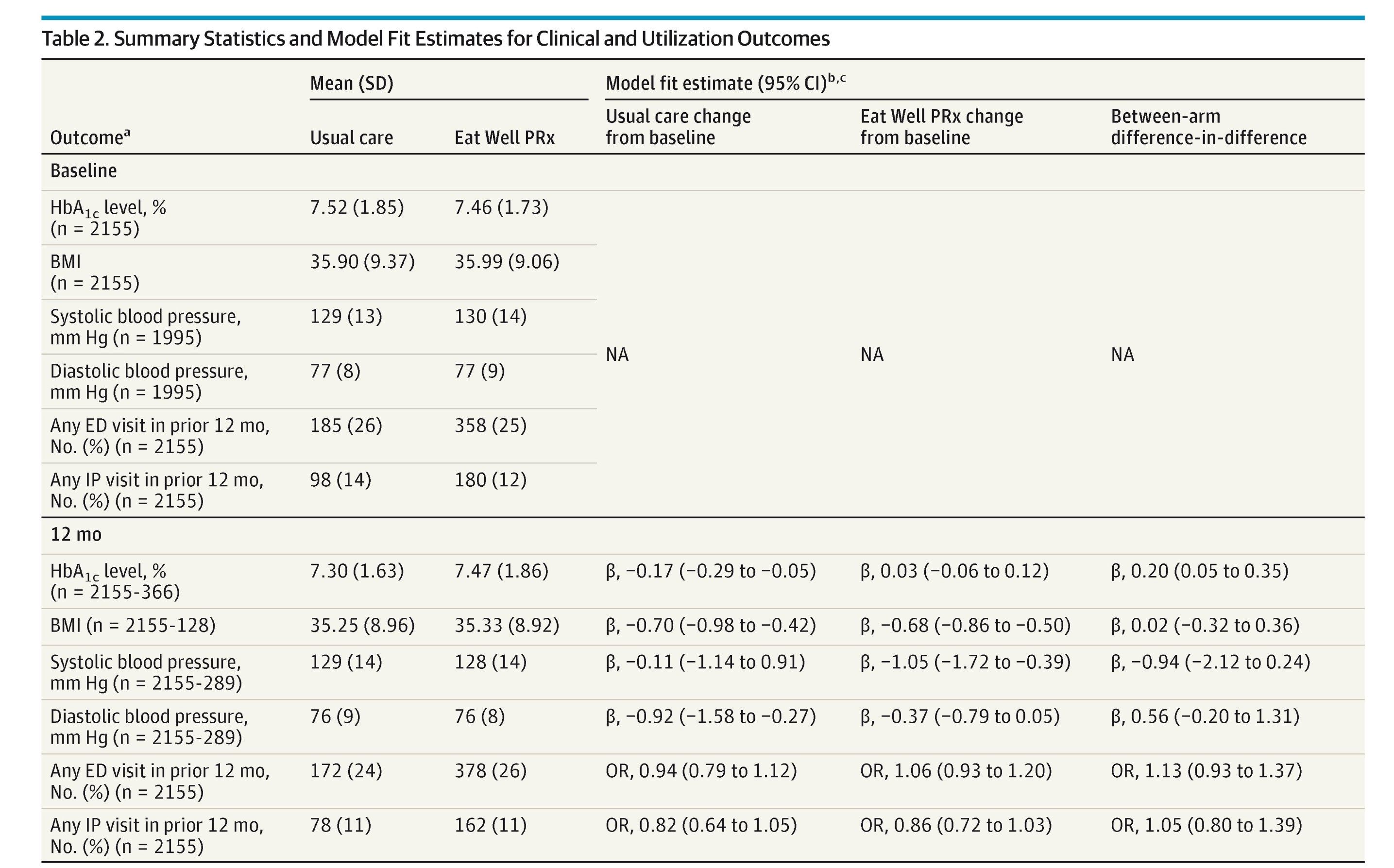Click the baseline ED visit value 358 (25)
Image resolution: width=1394 pixels, height=868 pixels.
tap(490, 425)
